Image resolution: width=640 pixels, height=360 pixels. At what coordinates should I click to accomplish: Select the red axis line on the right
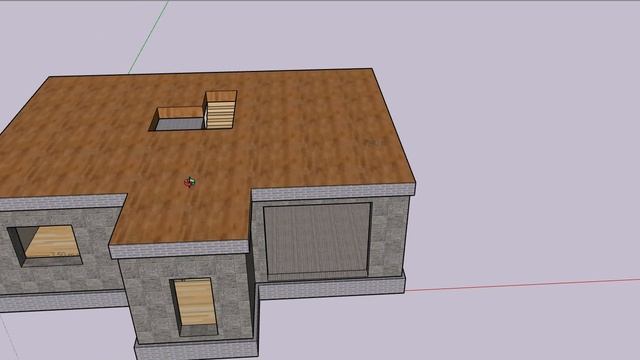click(522, 285)
